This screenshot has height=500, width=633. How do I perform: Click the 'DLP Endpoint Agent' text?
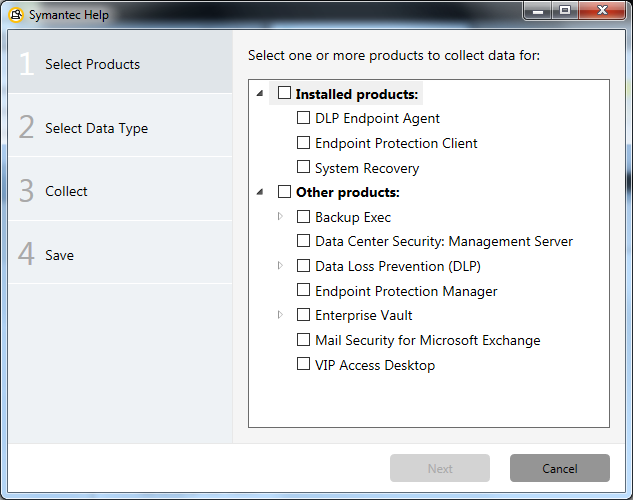pos(377,119)
